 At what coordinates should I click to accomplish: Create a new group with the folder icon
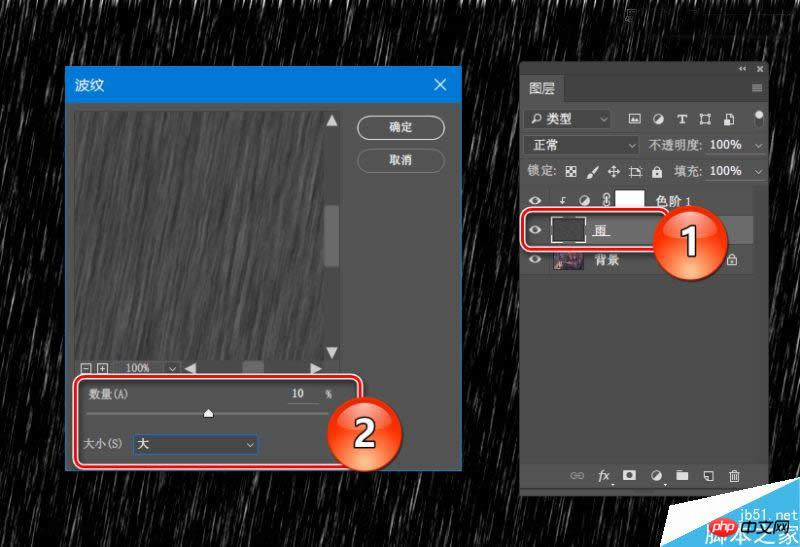[682, 477]
